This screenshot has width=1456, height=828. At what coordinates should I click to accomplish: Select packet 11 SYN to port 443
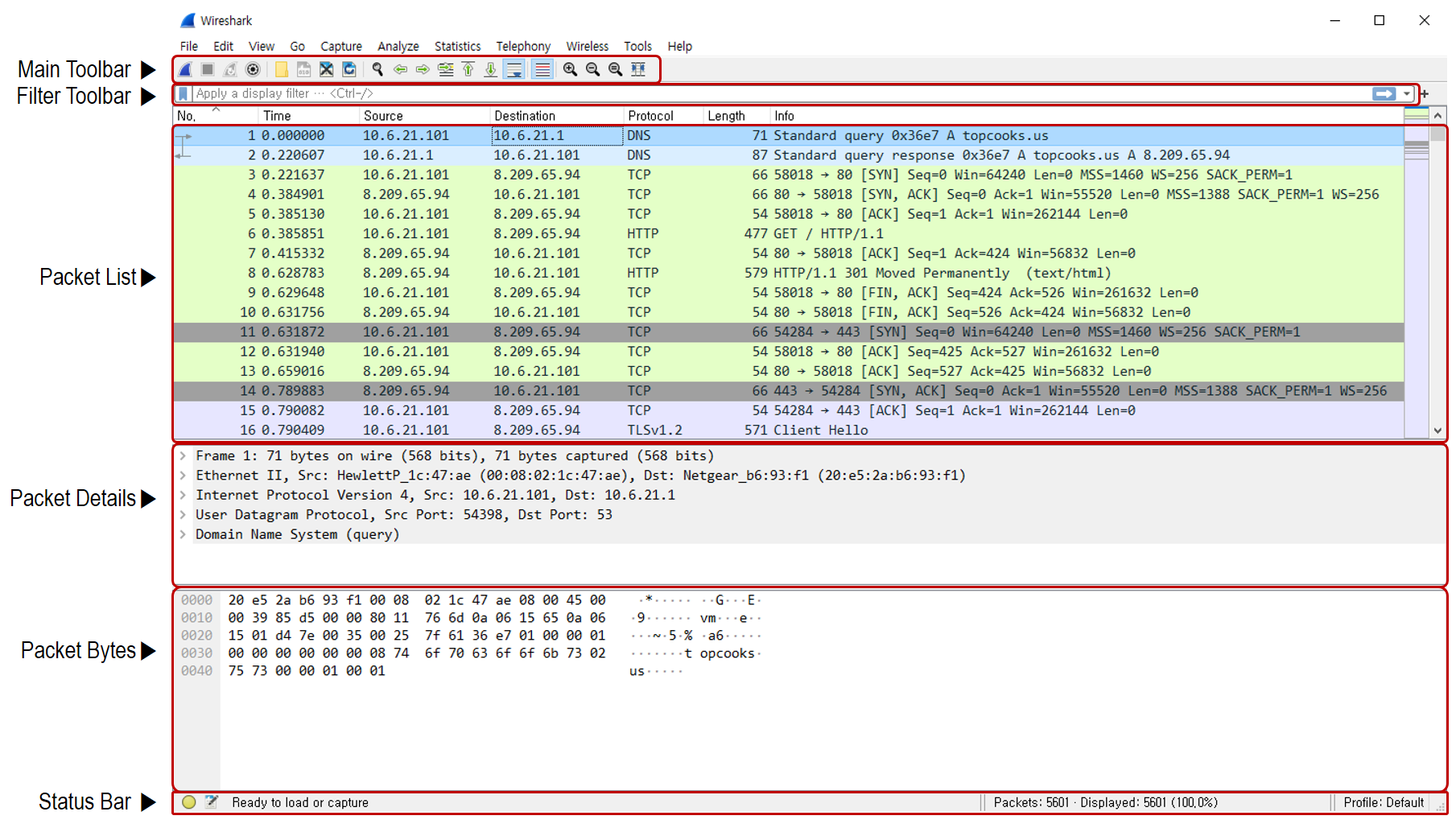(x=789, y=332)
